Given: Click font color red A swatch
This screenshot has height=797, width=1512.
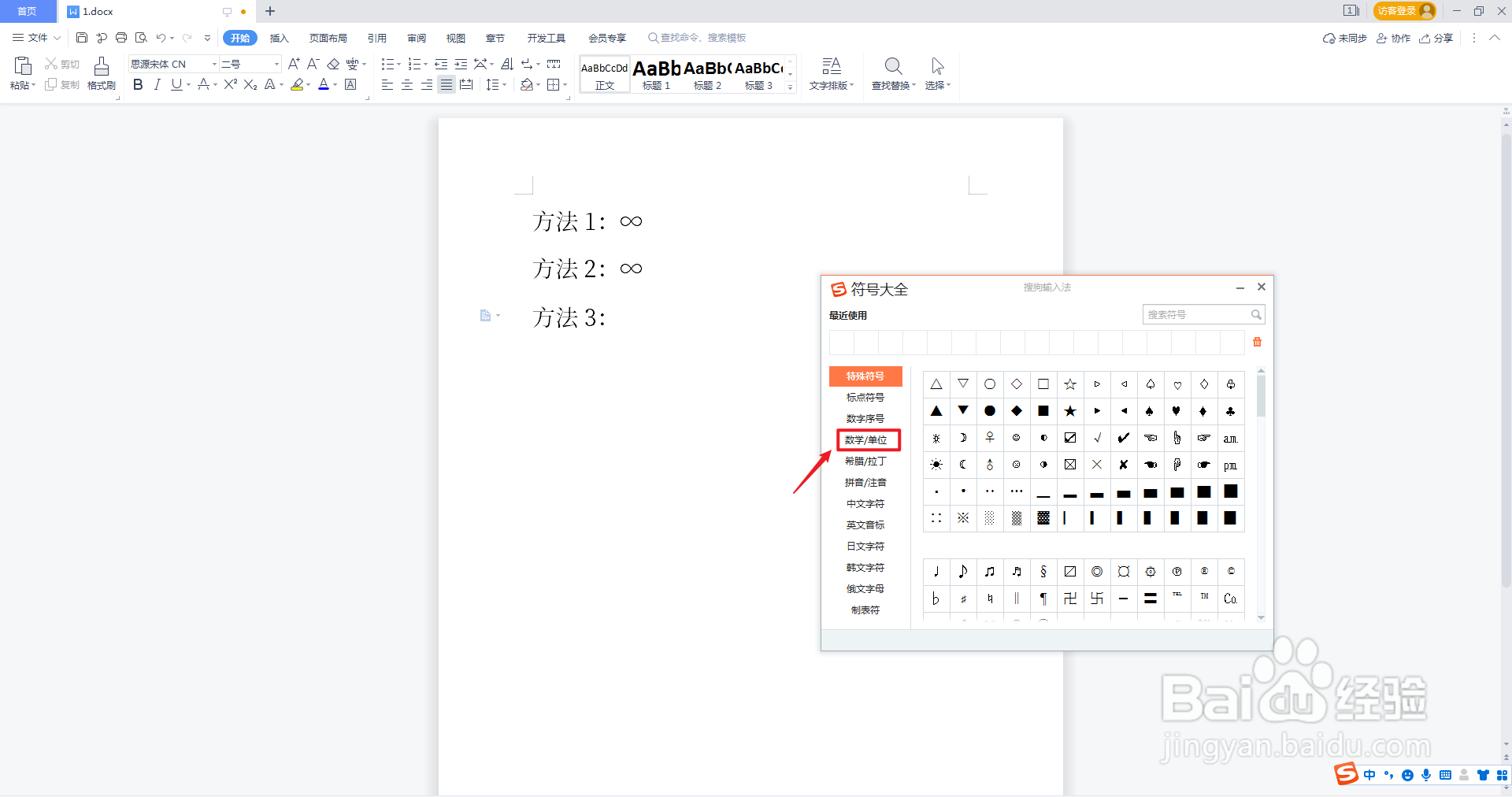Looking at the screenshot, I should [324, 84].
